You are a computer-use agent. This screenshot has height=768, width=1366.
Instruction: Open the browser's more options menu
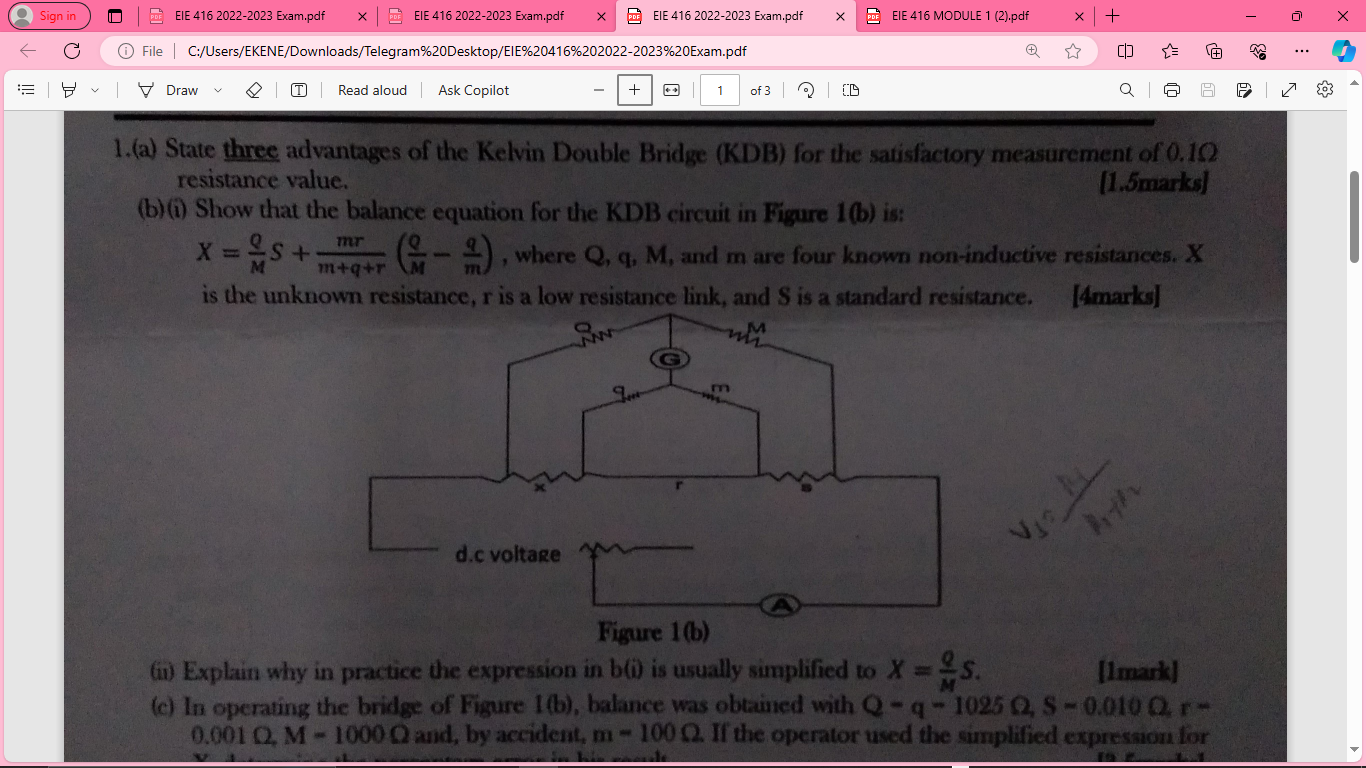tap(1301, 50)
